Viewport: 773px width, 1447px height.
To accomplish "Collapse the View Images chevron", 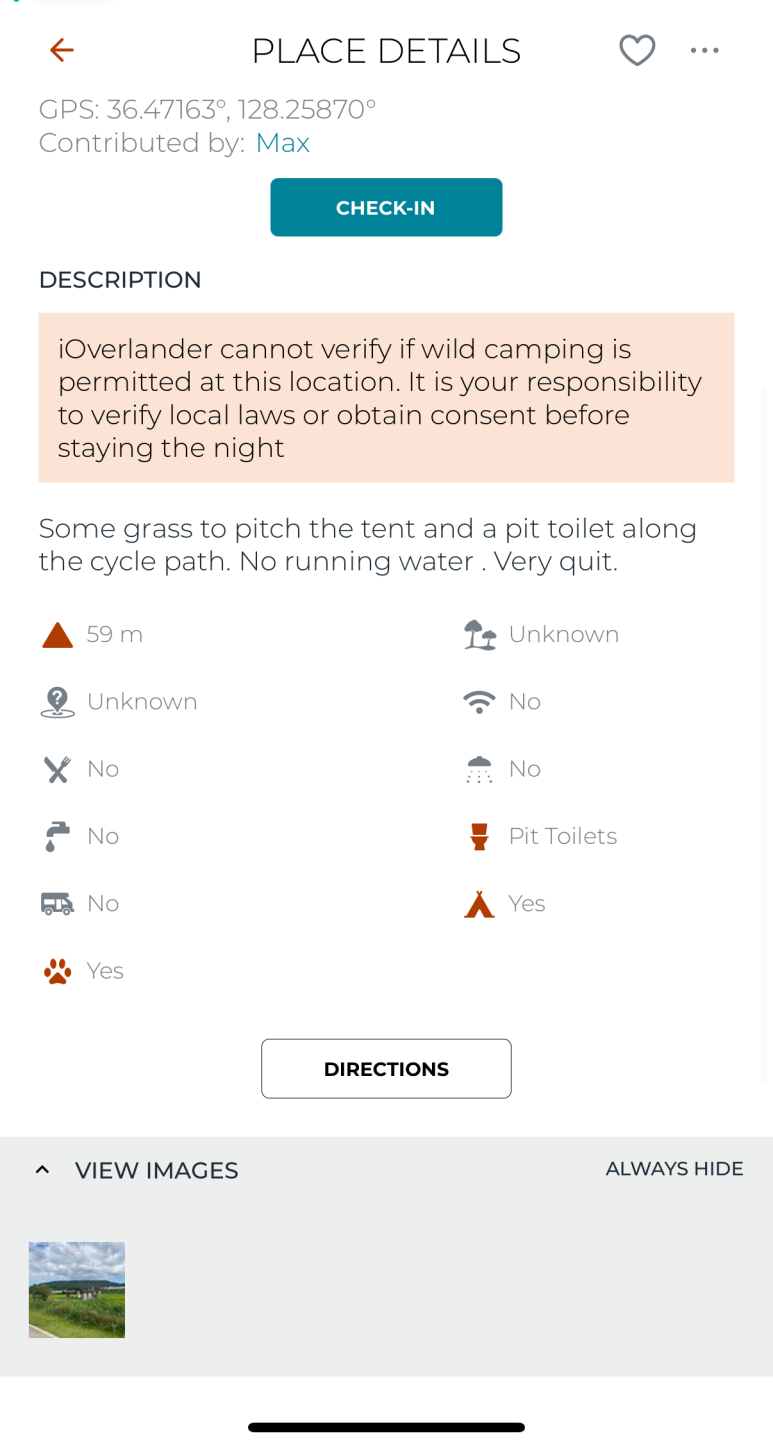I will pyautogui.click(x=42, y=1169).
